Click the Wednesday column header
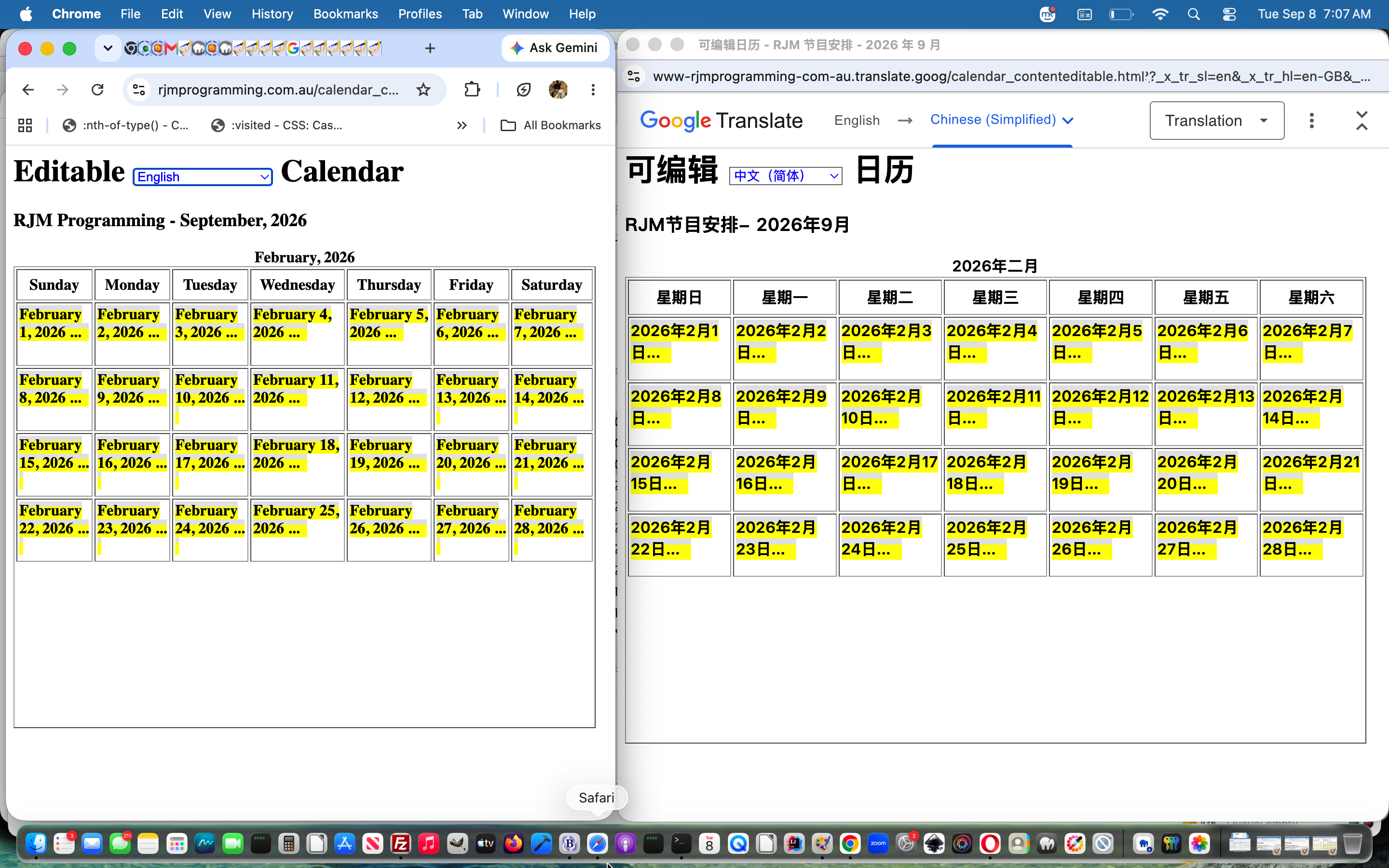This screenshot has width=1389, height=868. pos(297,285)
